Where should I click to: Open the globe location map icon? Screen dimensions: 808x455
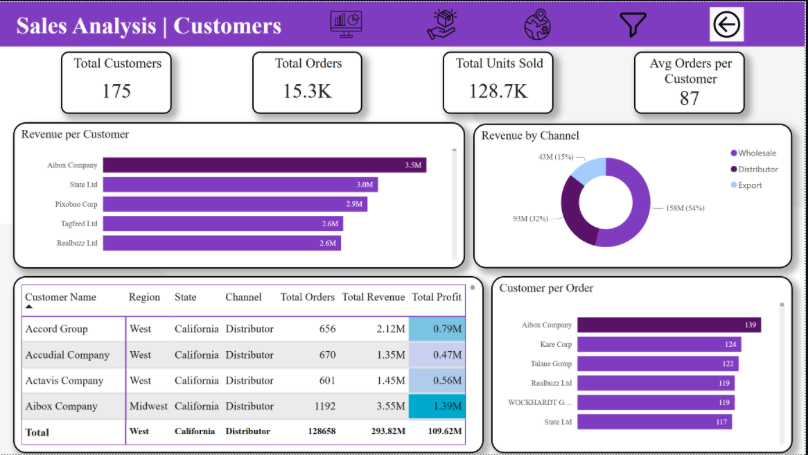click(538, 23)
